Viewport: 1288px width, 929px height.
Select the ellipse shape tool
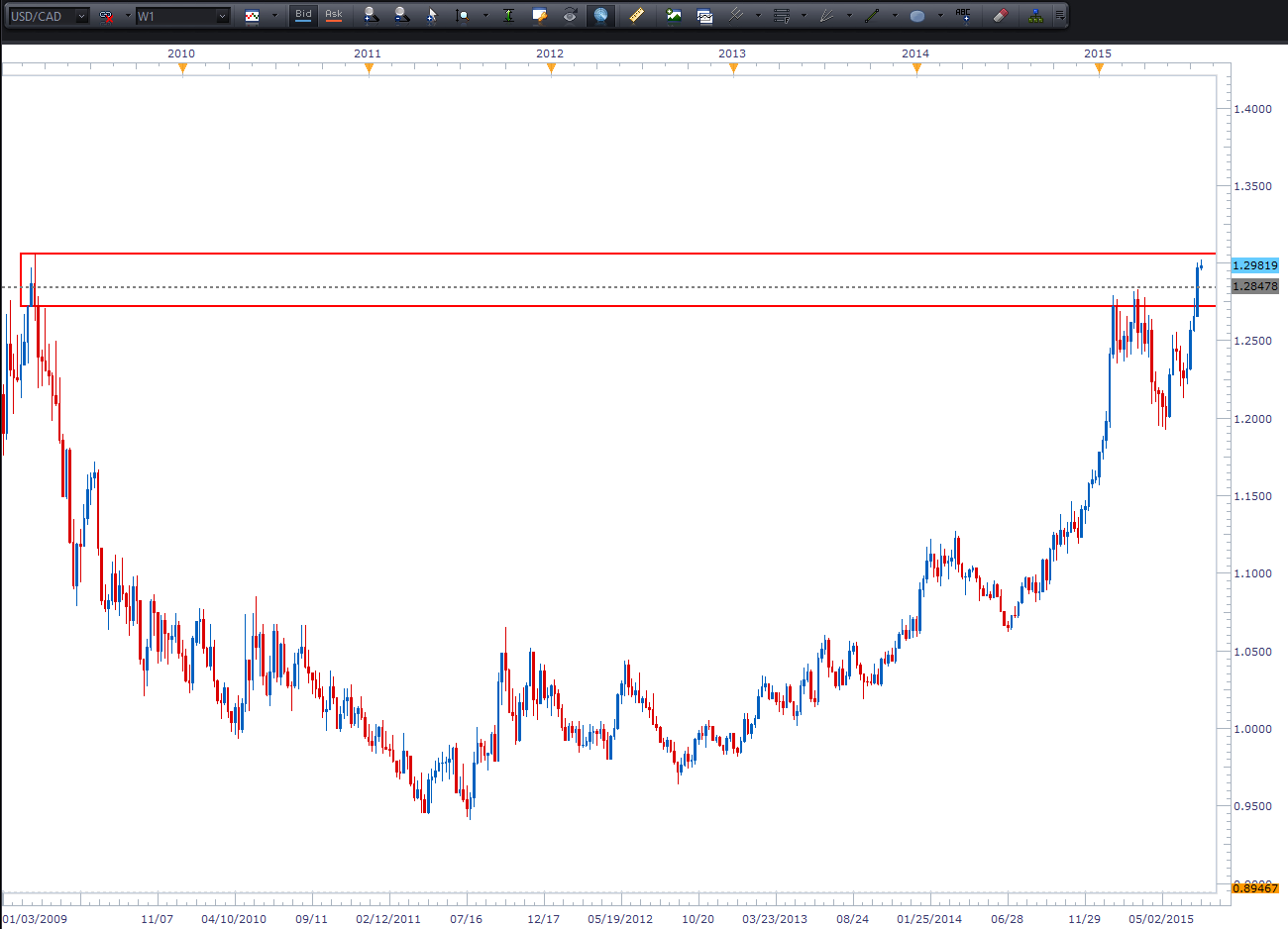coord(917,16)
